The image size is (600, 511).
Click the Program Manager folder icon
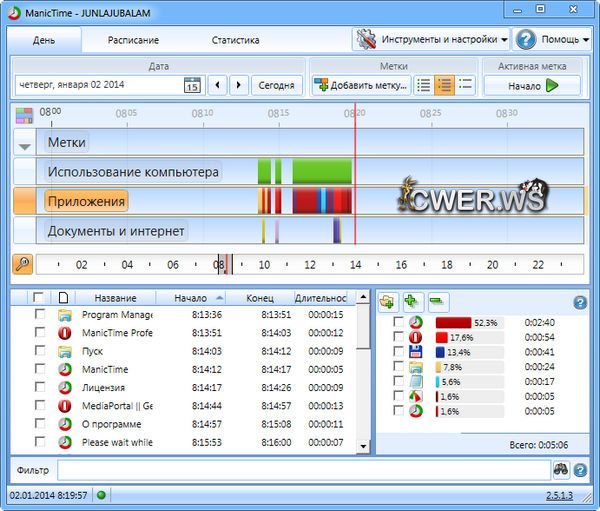tap(65, 315)
